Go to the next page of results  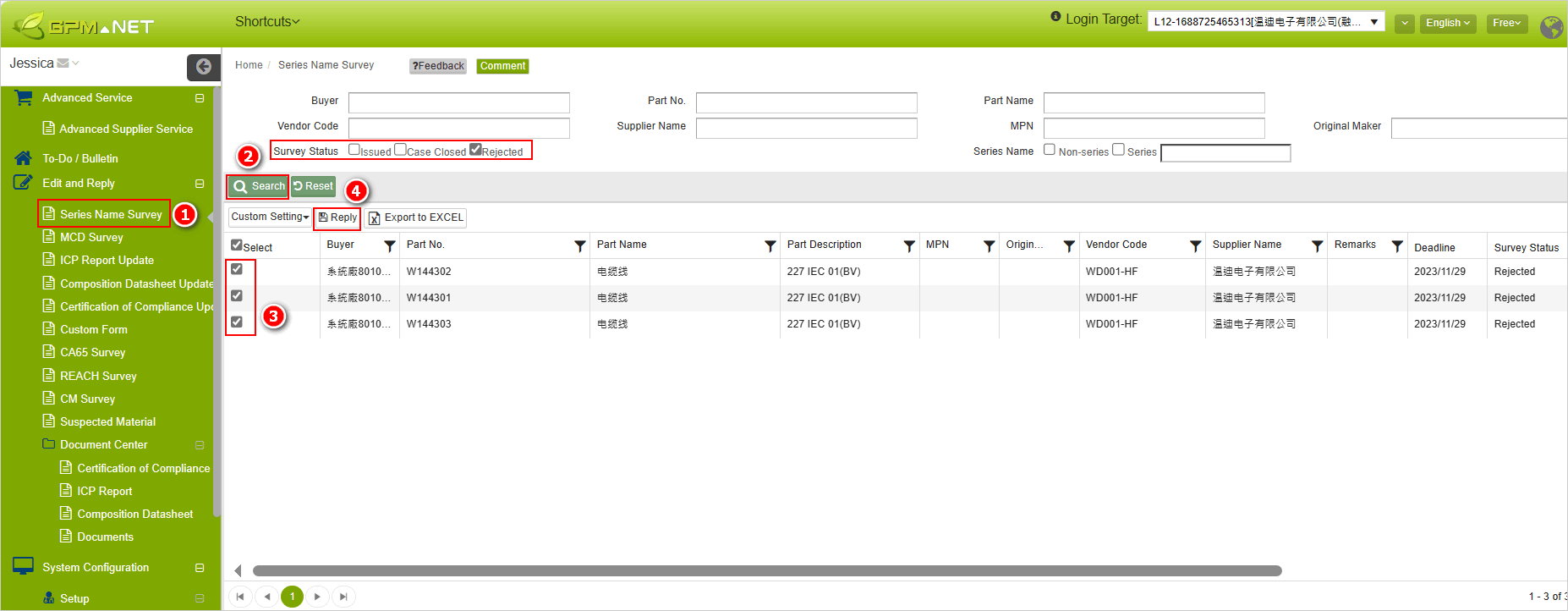pyautogui.click(x=317, y=597)
